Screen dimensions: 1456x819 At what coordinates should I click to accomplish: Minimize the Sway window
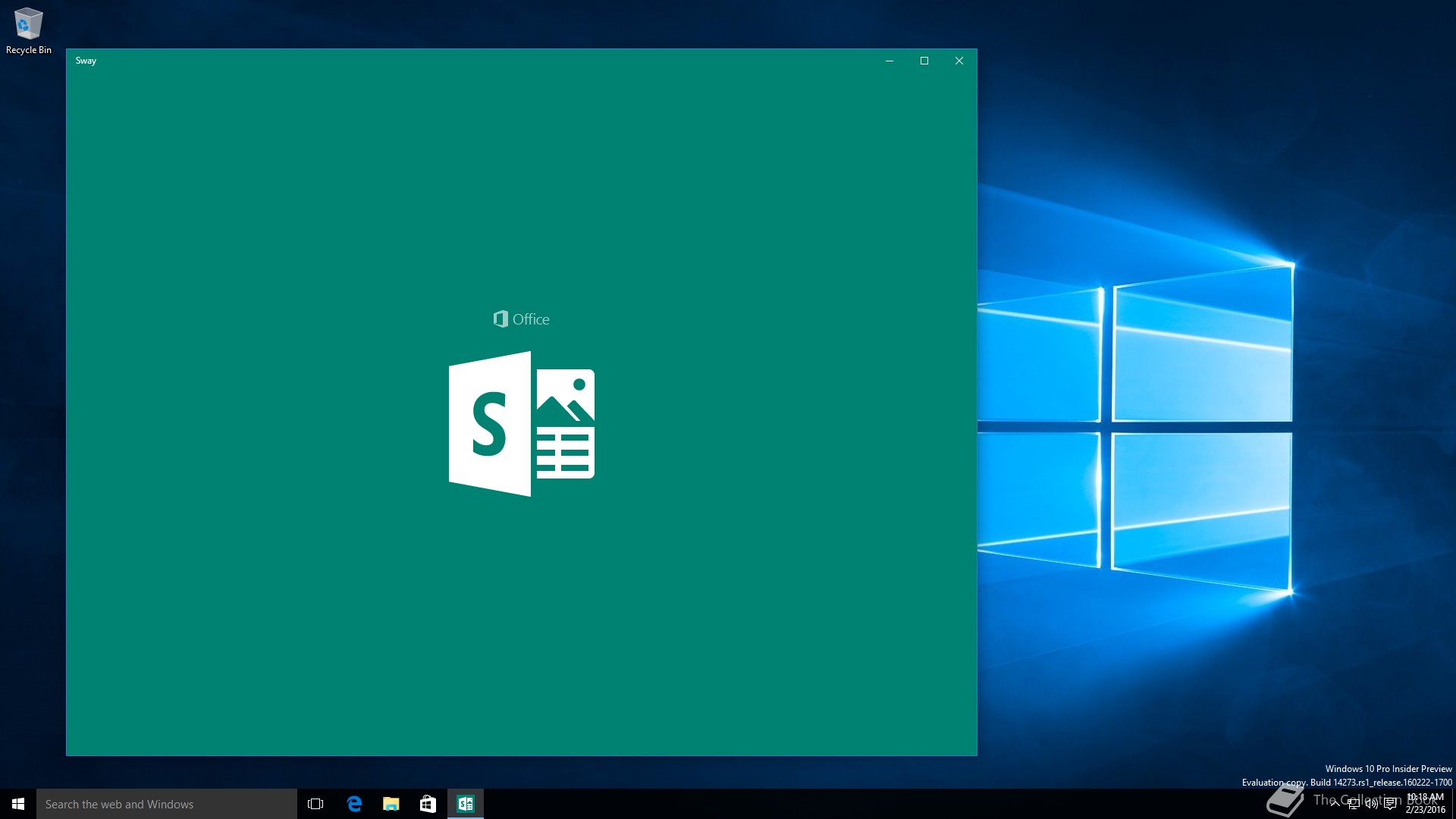coord(890,61)
